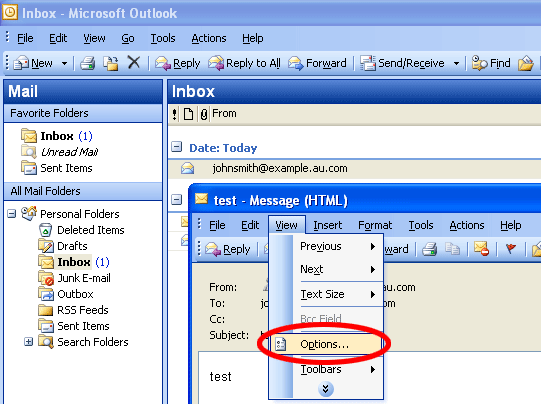Open Insert menu in the message window

327,225
